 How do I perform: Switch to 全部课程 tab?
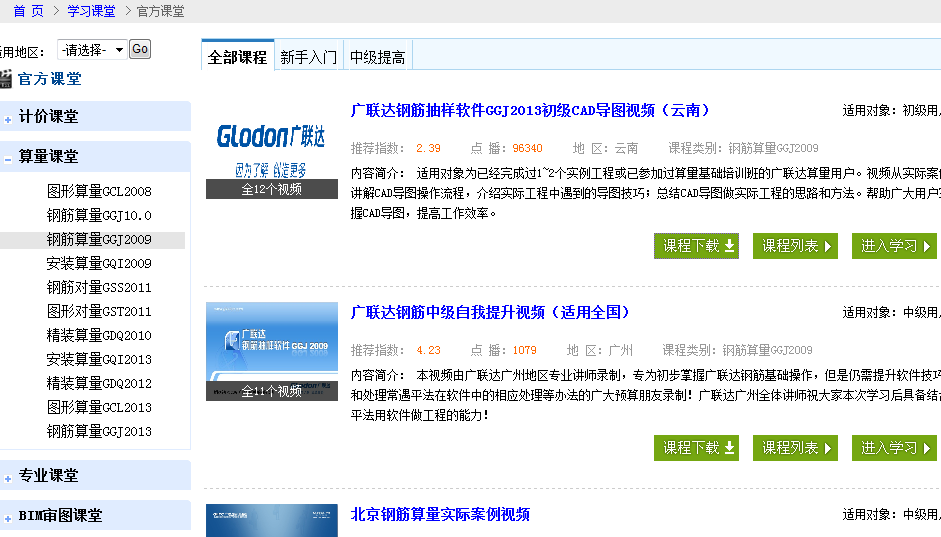[x=238, y=56]
